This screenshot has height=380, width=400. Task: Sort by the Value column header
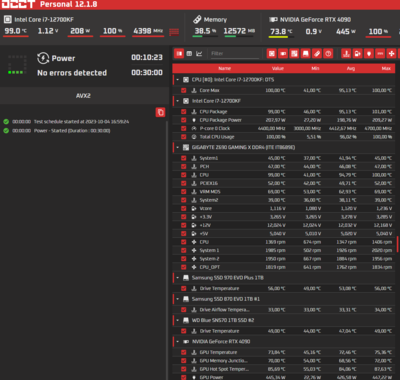(x=278, y=68)
